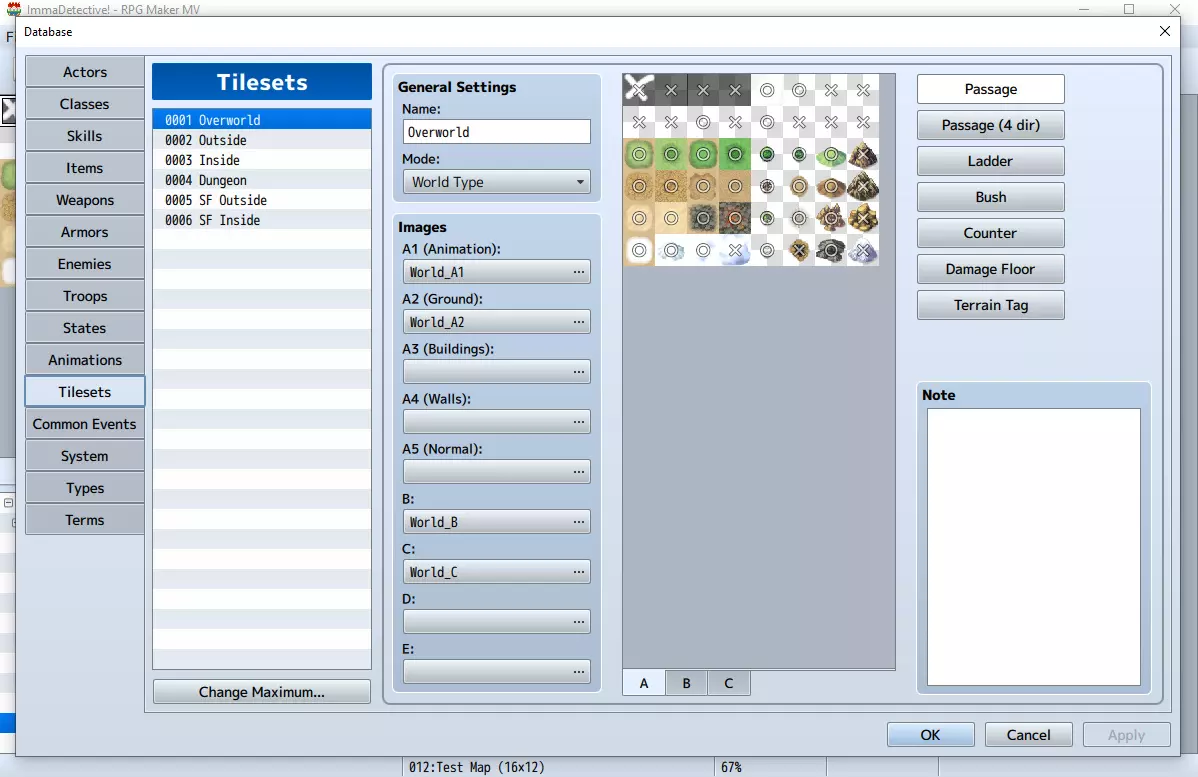This screenshot has height=777, width=1198.
Task: Click the Change Maximum button
Action: (262, 692)
